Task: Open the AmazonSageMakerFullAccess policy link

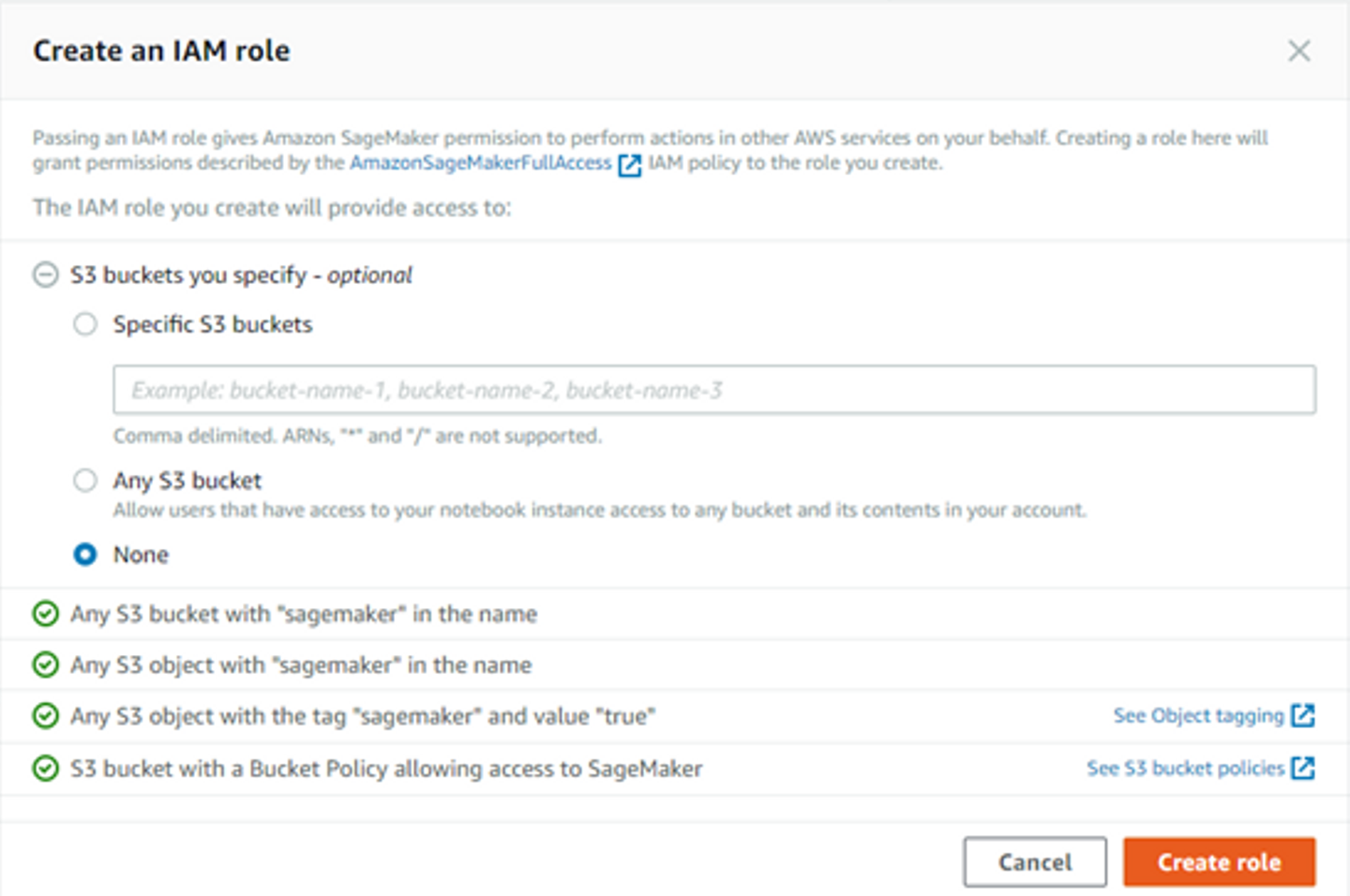Action: 480,163
